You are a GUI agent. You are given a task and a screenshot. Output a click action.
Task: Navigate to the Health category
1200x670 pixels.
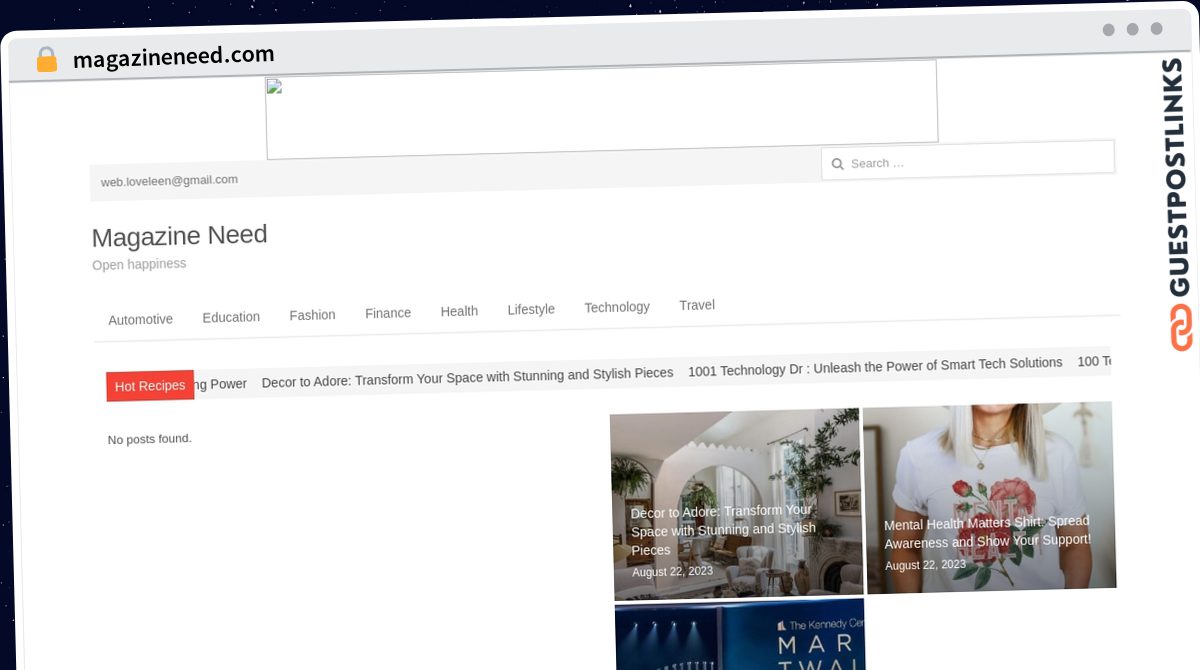coord(459,311)
